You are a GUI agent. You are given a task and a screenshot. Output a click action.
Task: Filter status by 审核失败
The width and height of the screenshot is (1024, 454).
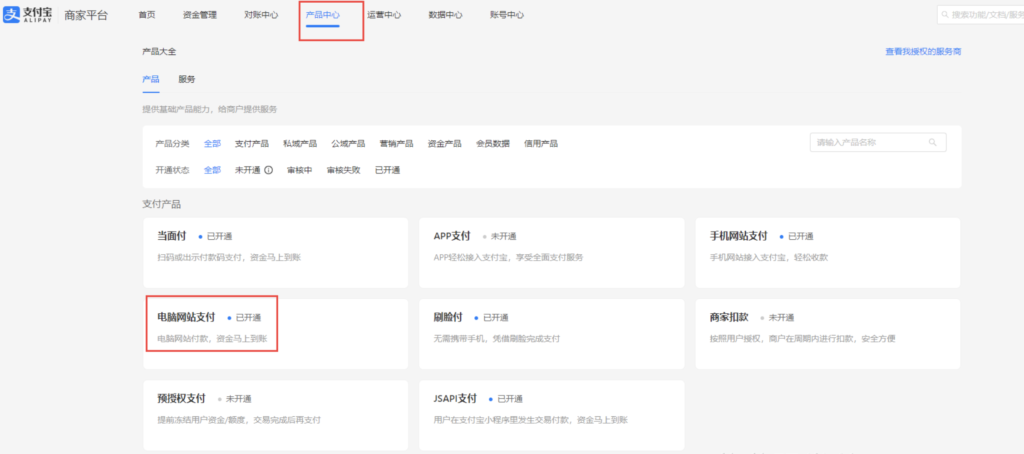pos(344,170)
